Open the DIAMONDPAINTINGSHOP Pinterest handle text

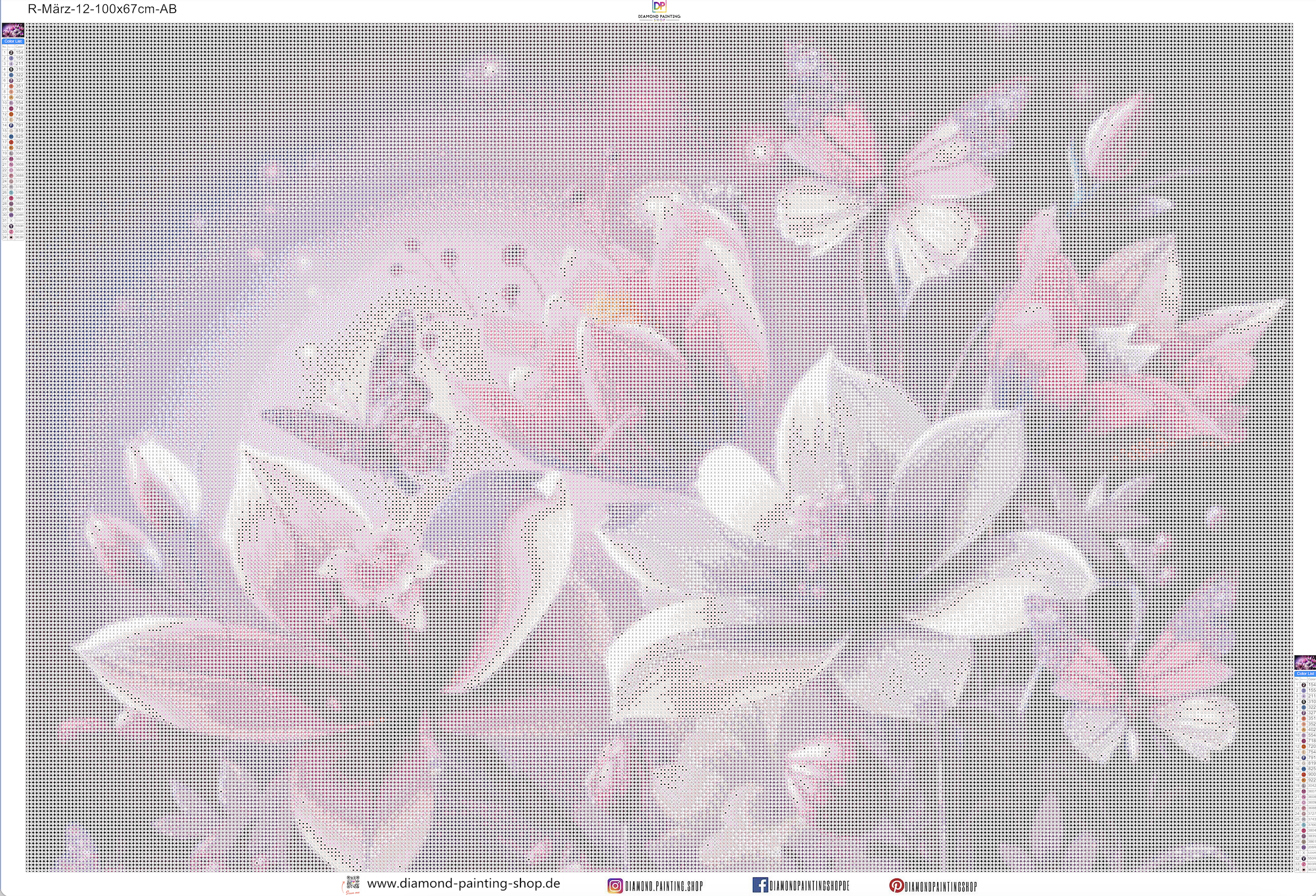click(x=941, y=886)
